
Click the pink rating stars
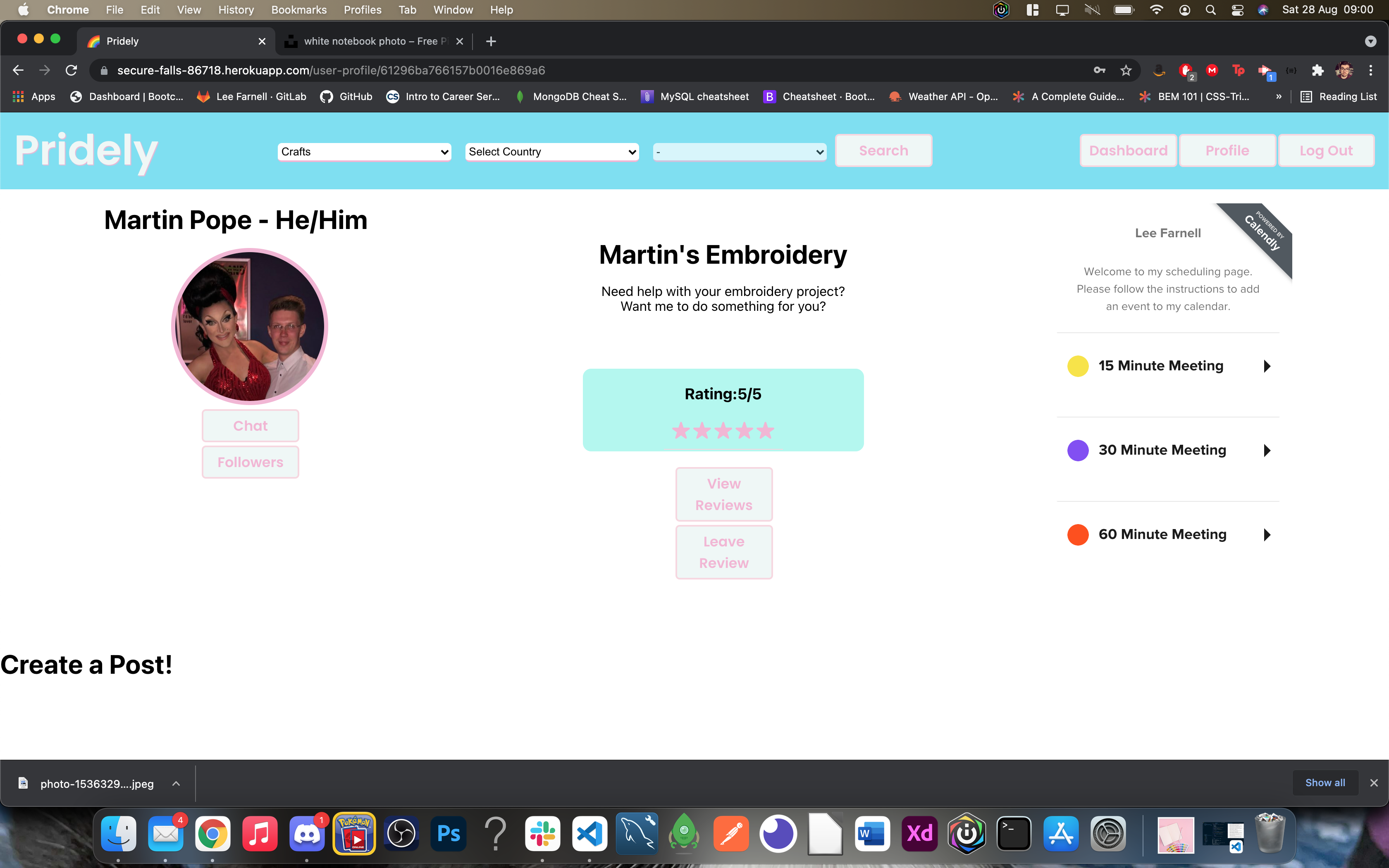[723, 431]
